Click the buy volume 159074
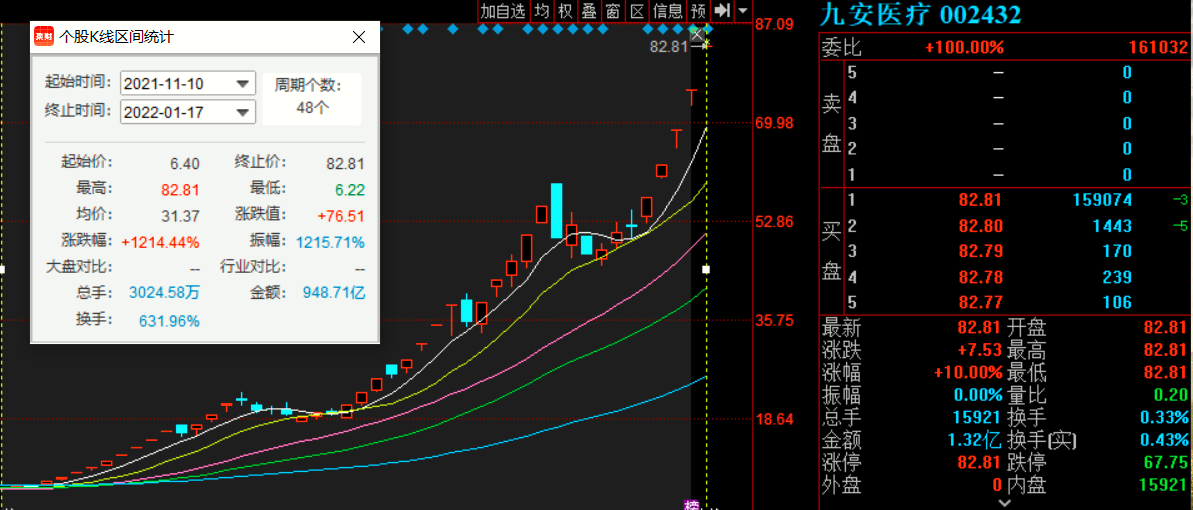Image resolution: width=1193 pixels, height=510 pixels. coord(1103,201)
